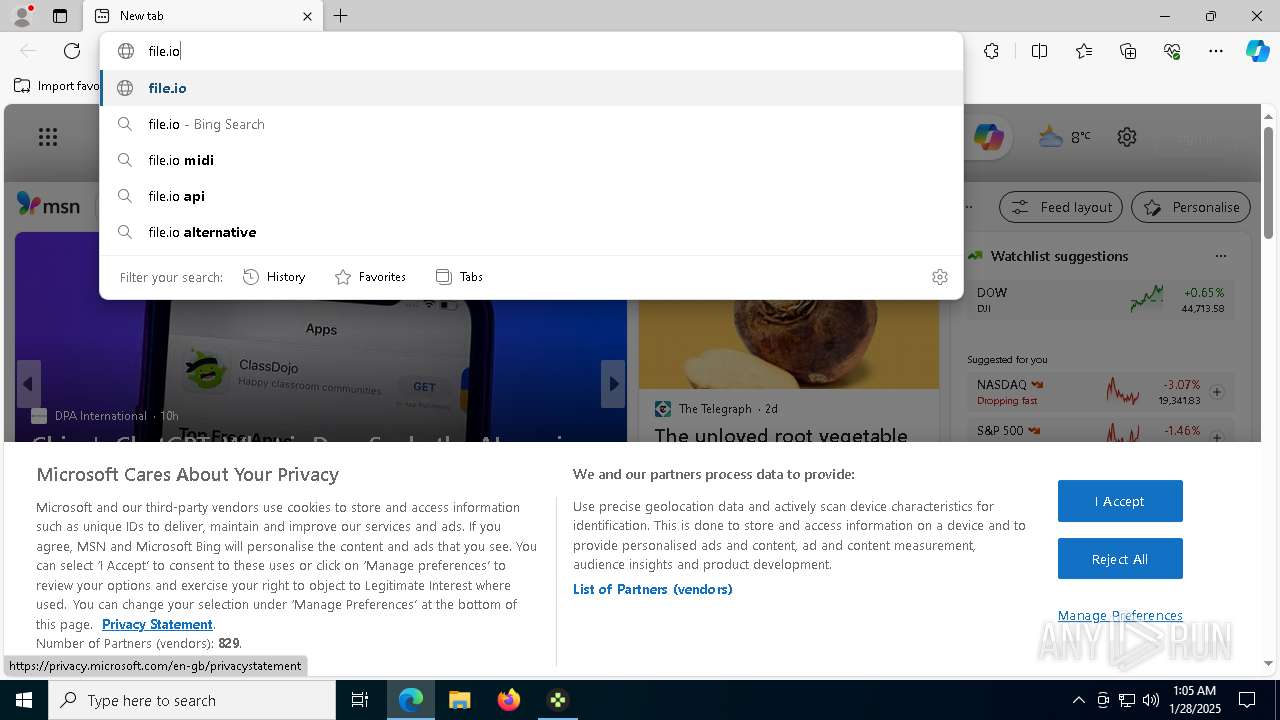Open MSN page settings gear

point(1127,137)
